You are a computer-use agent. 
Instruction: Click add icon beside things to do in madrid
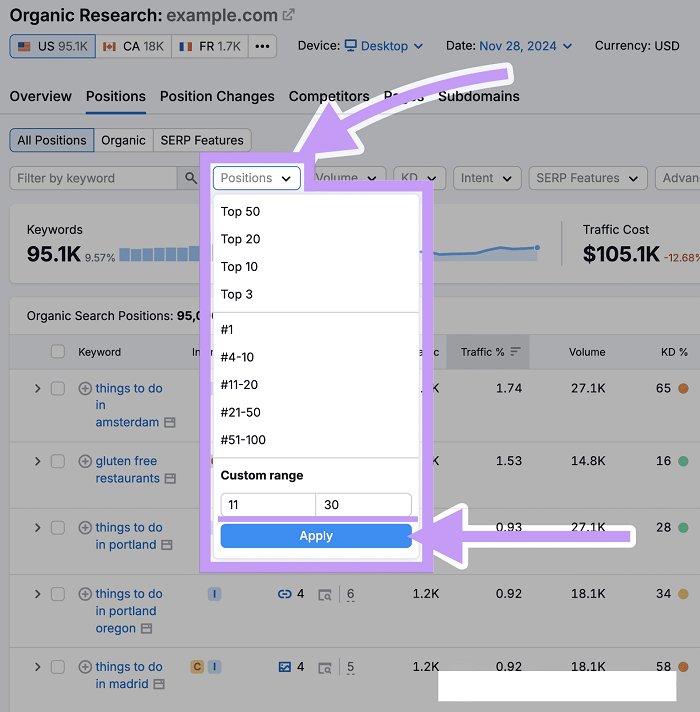(85, 667)
